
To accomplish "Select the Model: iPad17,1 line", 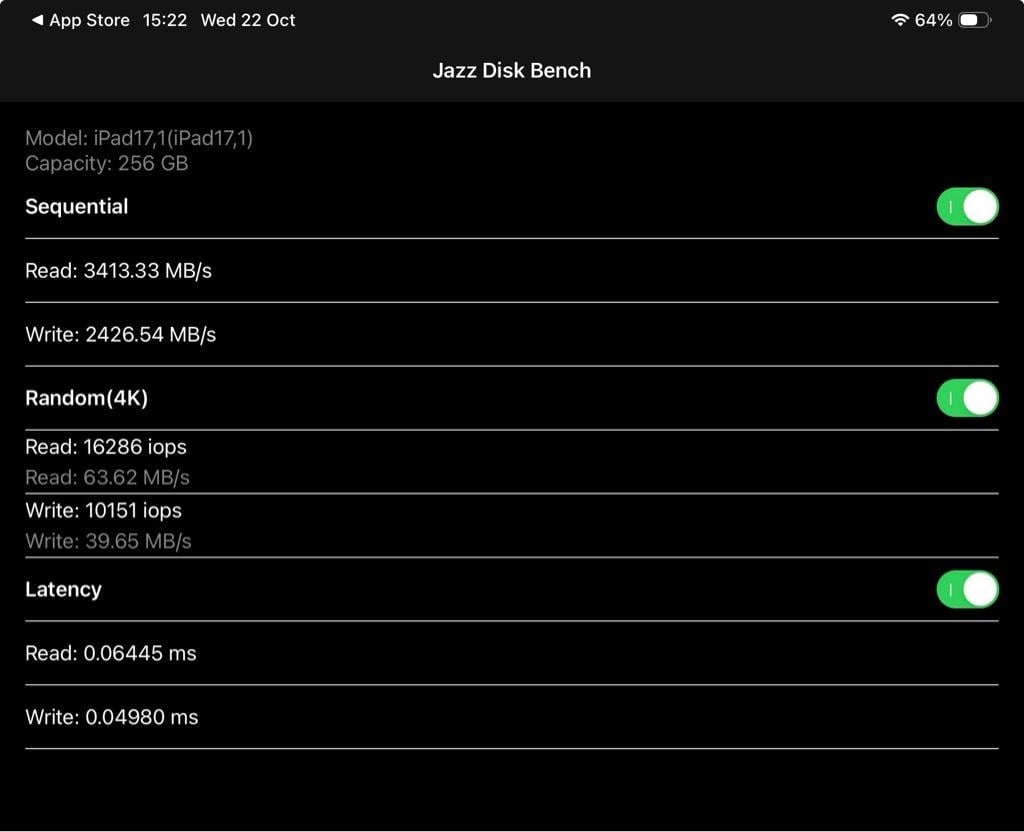I will [x=139, y=138].
